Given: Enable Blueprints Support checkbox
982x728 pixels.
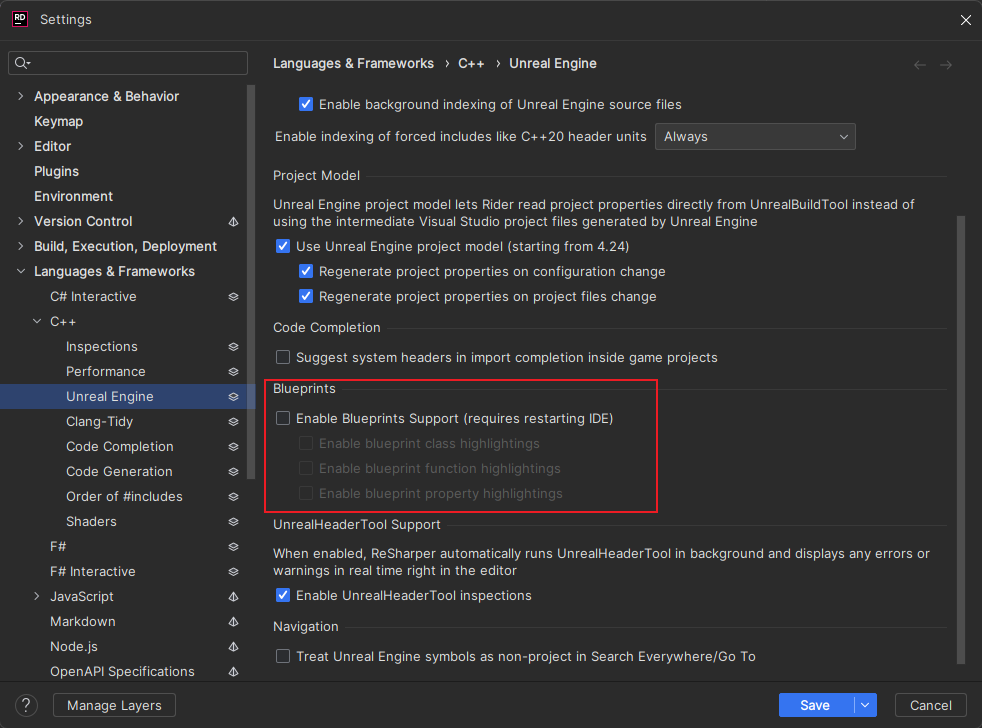Looking at the screenshot, I should (283, 418).
